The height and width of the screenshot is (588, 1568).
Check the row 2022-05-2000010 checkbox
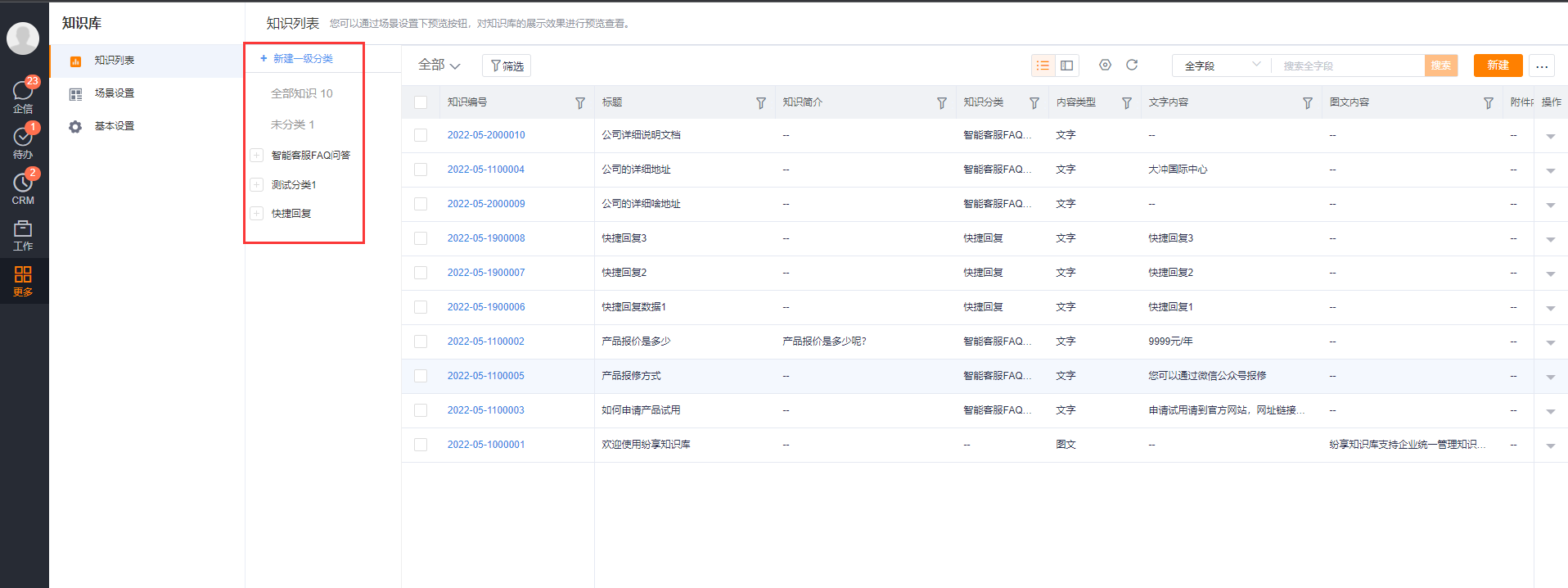coord(421,135)
